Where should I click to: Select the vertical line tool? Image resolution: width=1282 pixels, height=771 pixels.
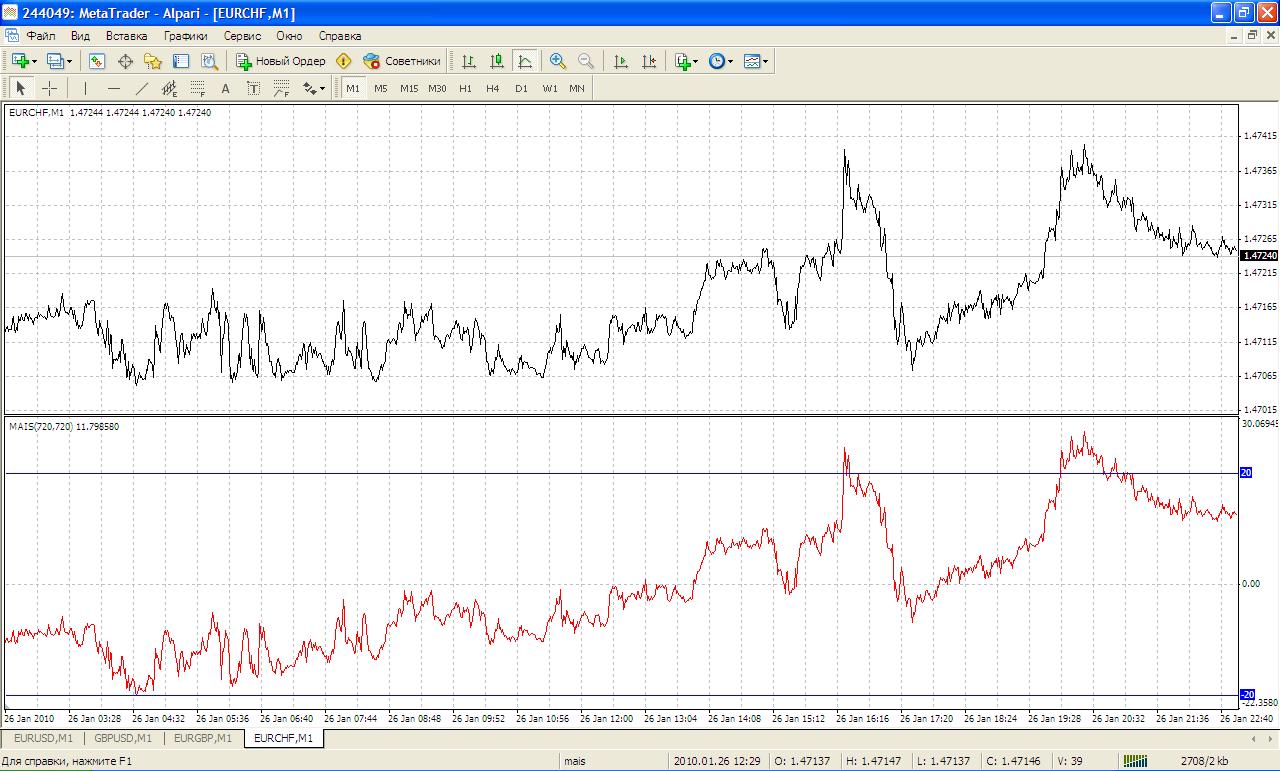click(x=86, y=88)
